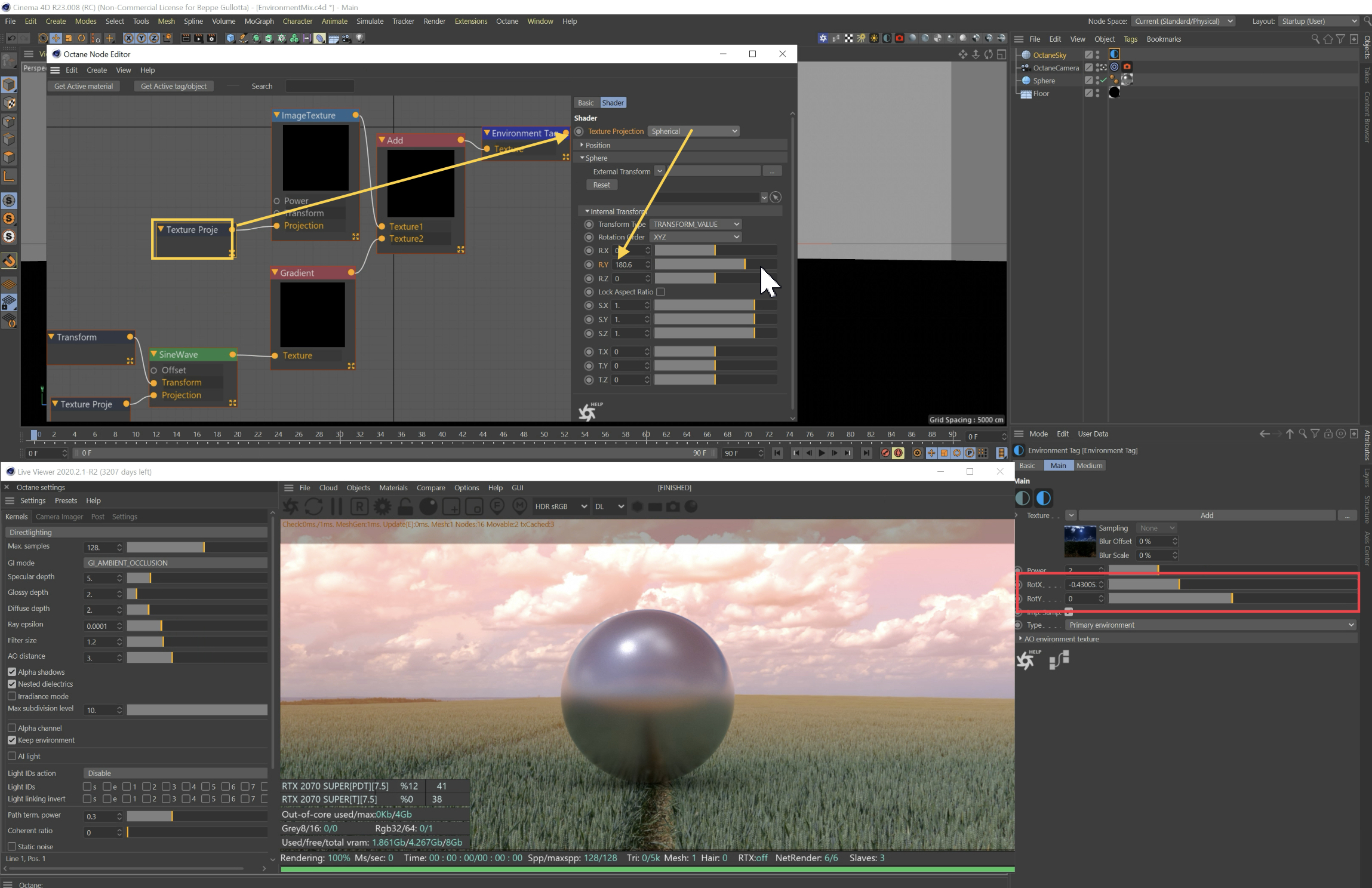The height and width of the screenshot is (888, 1372).
Task: Enable the AI light checkbox
Action: pyautogui.click(x=12, y=756)
